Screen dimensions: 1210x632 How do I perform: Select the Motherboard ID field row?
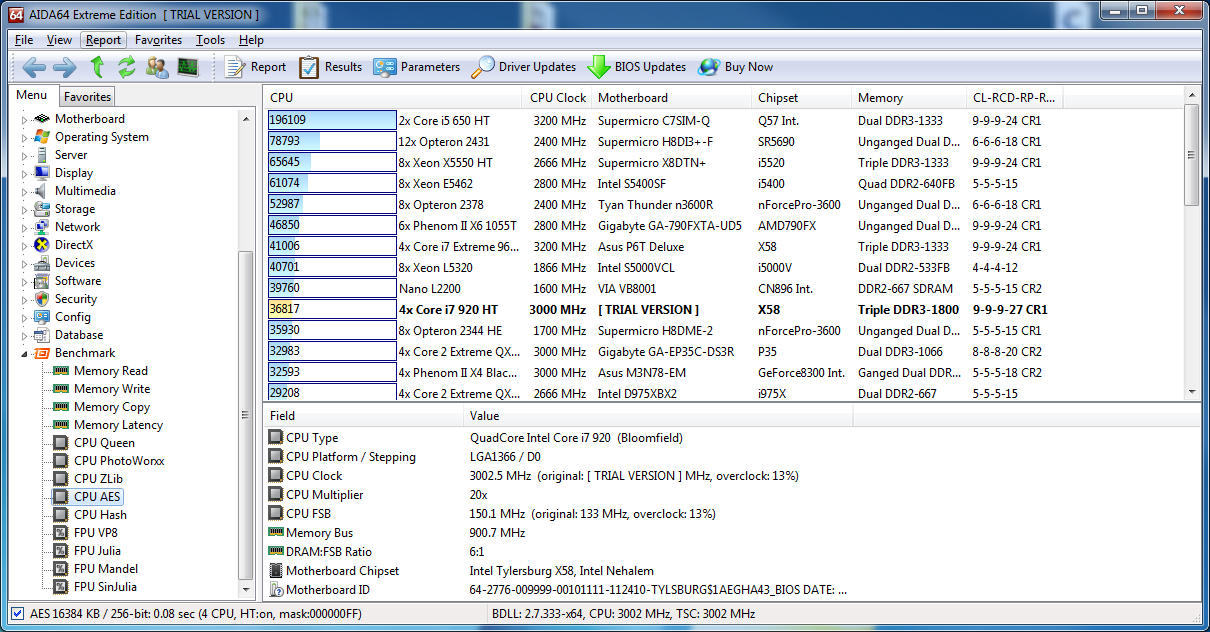point(558,590)
